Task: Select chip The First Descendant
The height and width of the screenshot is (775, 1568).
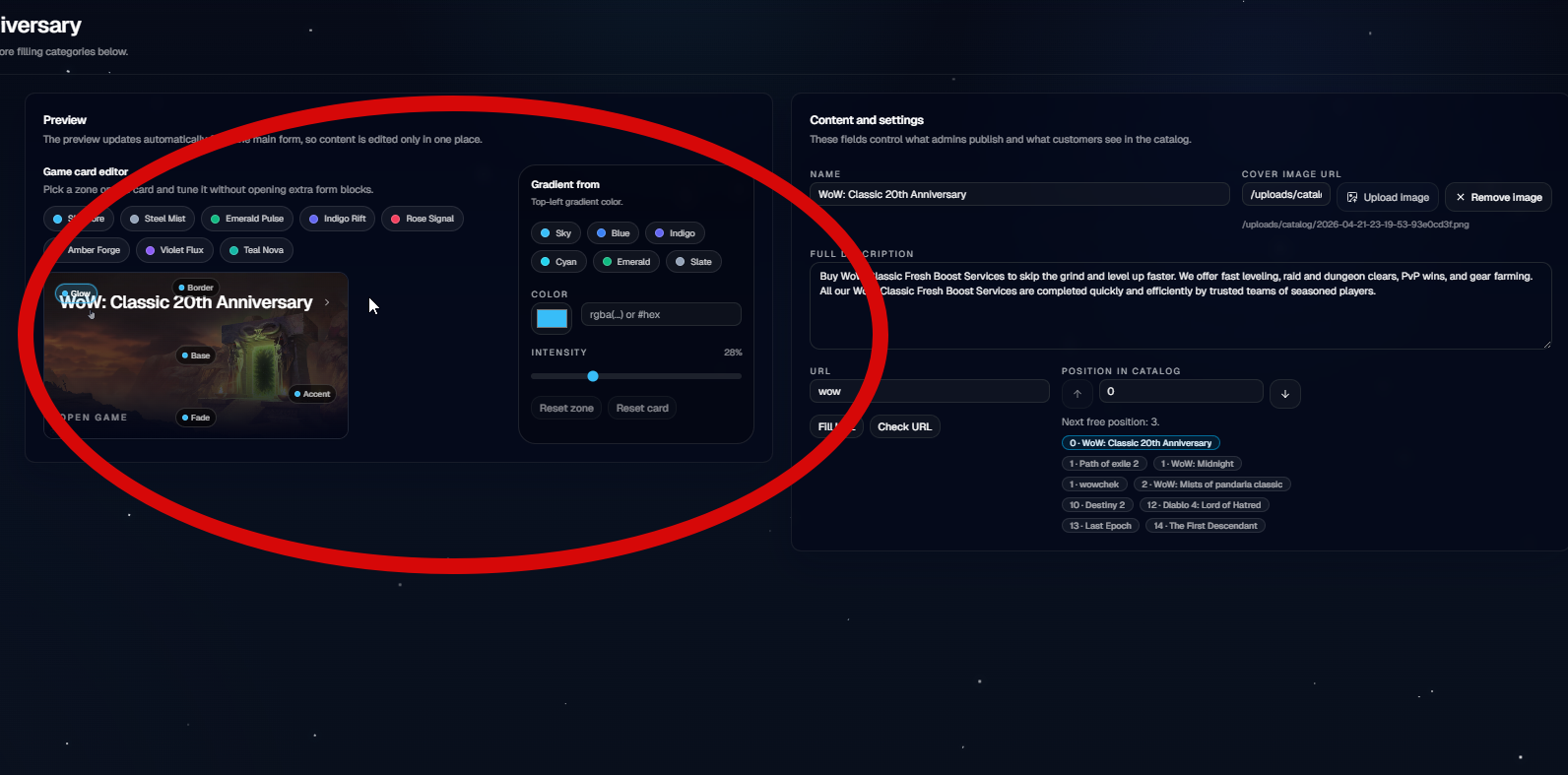Action: pyautogui.click(x=1206, y=526)
